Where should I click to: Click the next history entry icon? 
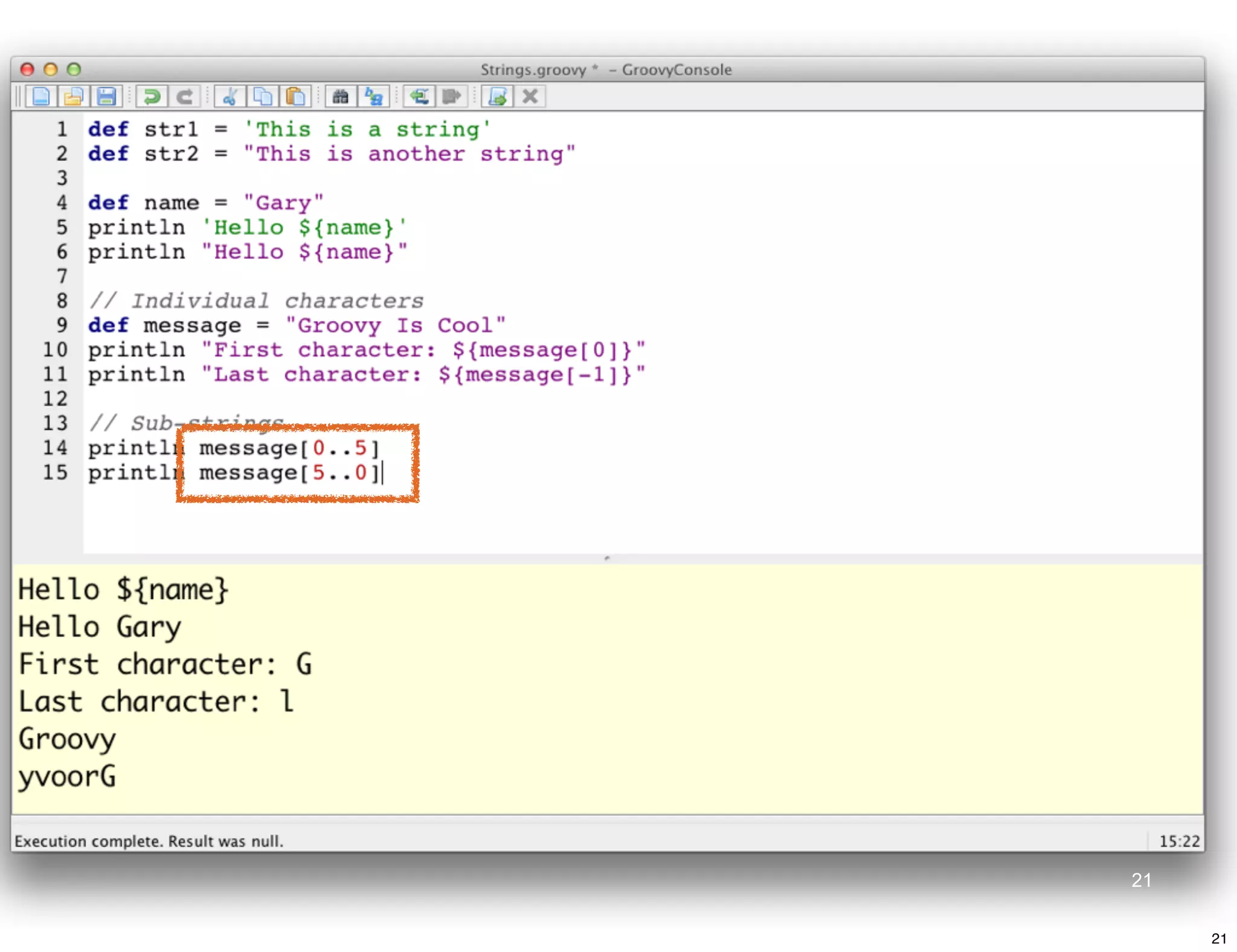[x=452, y=97]
